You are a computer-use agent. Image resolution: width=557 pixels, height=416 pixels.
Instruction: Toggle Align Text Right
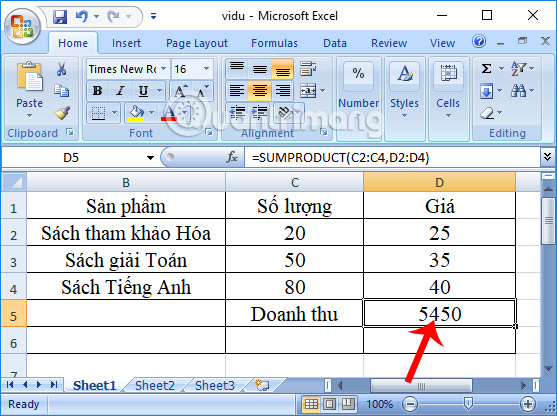[x=283, y=91]
